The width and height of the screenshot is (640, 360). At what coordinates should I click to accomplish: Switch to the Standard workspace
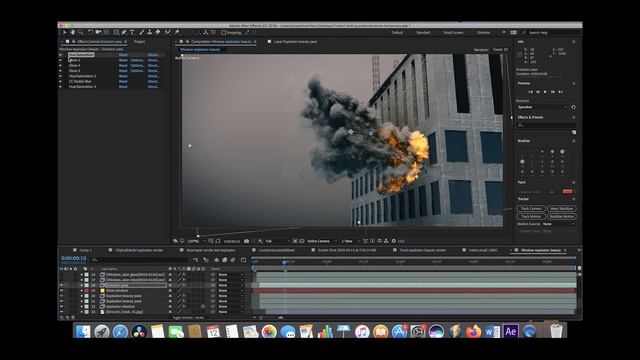[423, 33]
